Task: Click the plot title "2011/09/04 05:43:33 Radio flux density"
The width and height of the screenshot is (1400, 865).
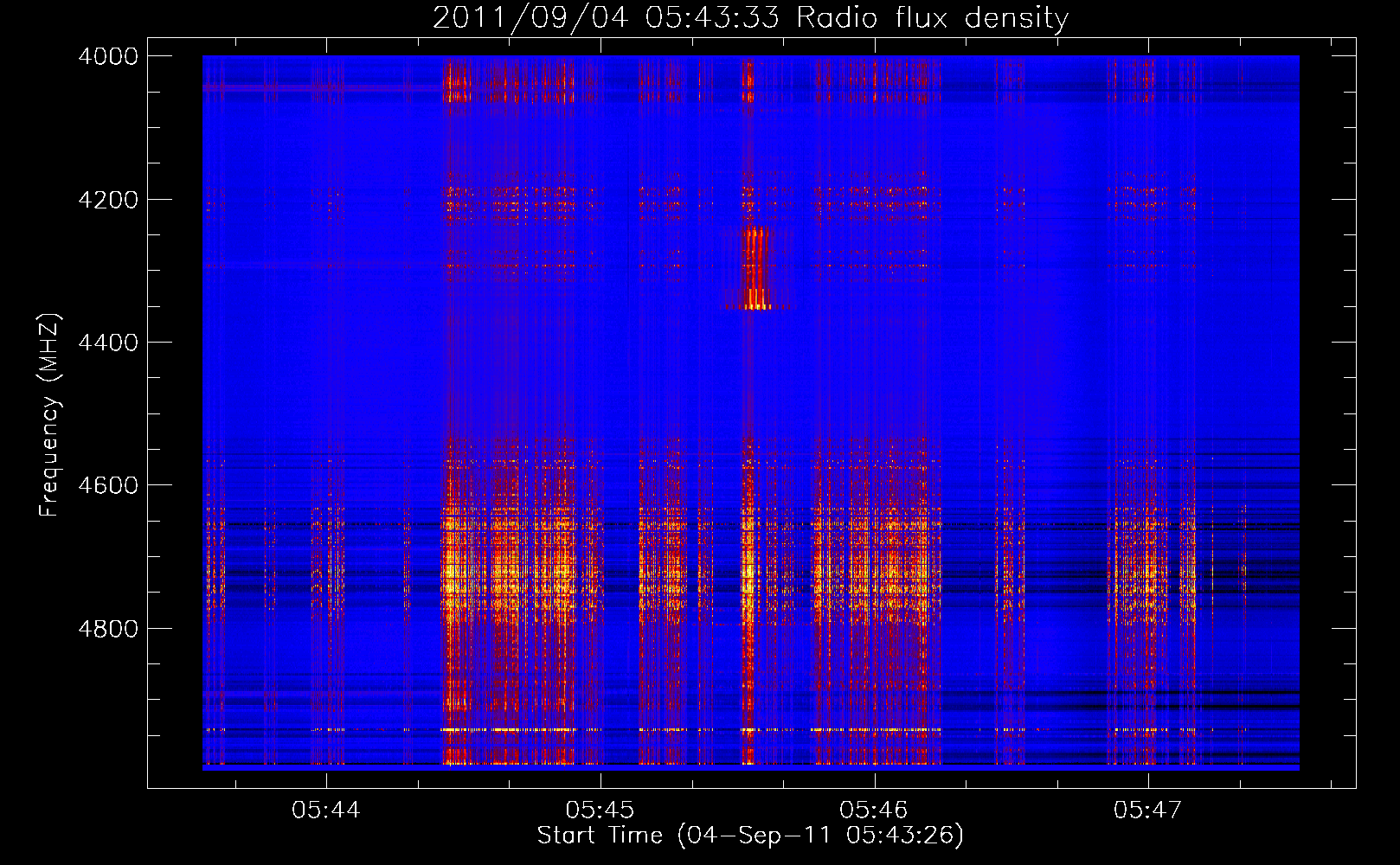Action: [750, 17]
